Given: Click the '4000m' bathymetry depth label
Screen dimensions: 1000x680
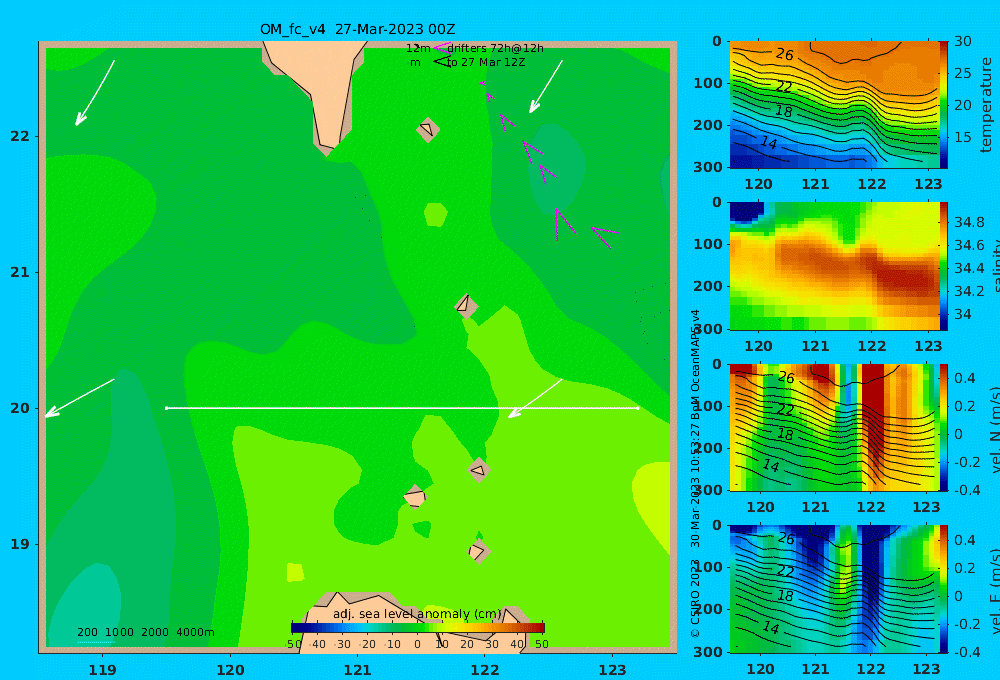Looking at the screenshot, I should pos(195,632).
